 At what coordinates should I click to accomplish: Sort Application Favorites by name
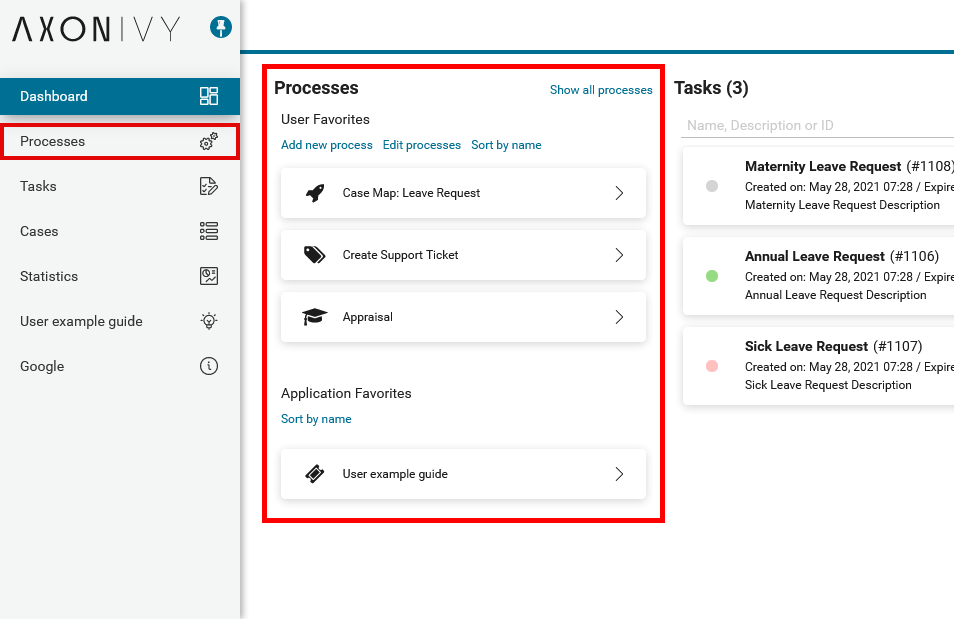pos(316,419)
